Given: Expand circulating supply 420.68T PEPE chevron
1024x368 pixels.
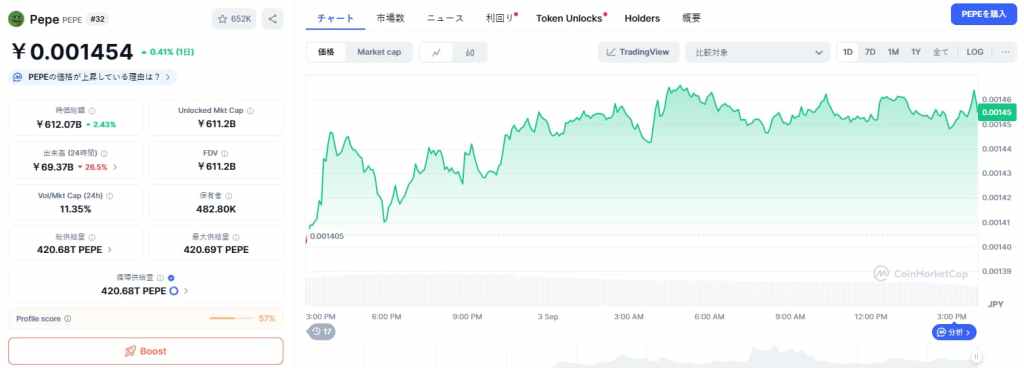Looking at the screenshot, I should (186, 291).
